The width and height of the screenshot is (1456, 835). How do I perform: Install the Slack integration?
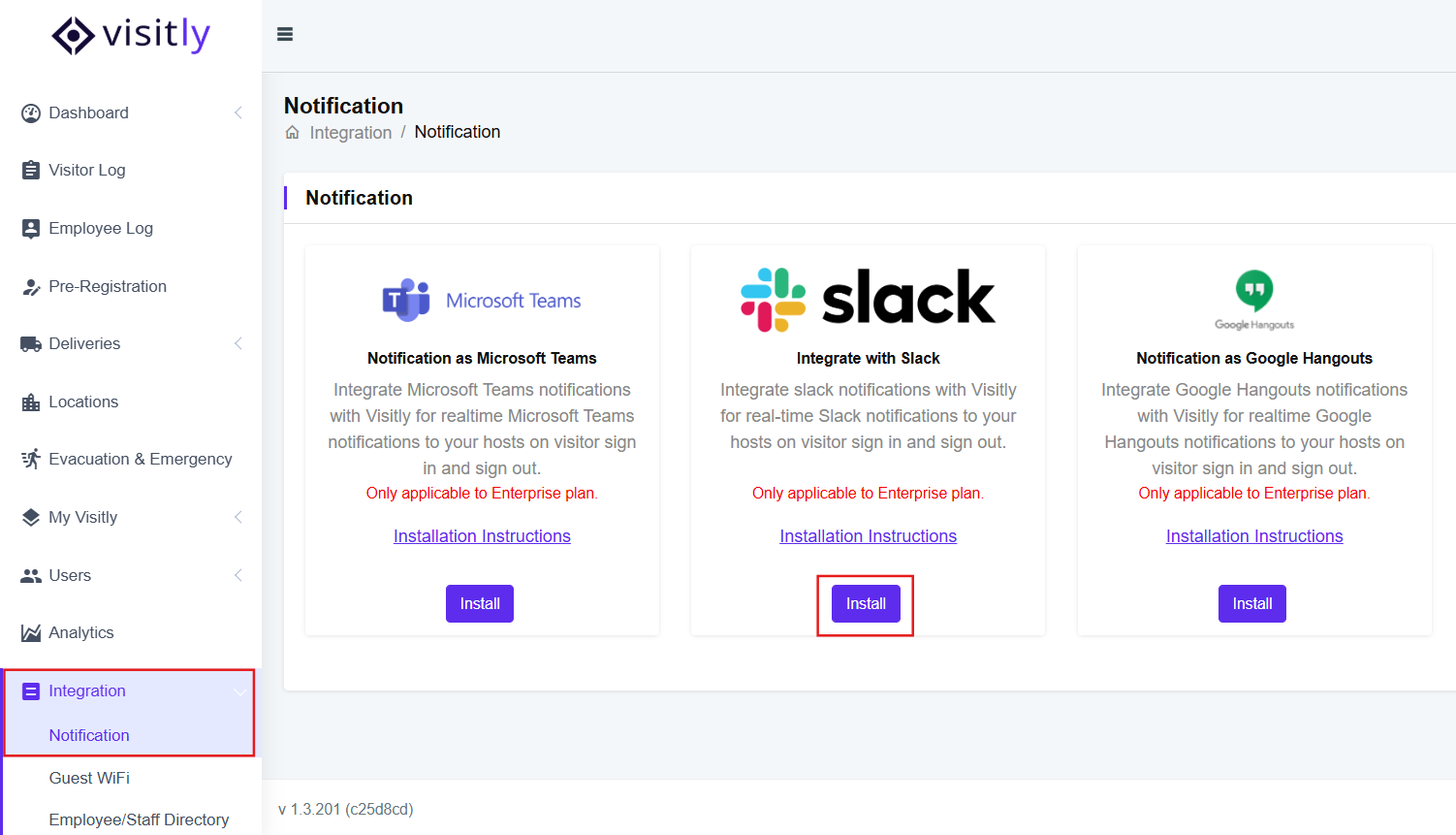[866, 604]
